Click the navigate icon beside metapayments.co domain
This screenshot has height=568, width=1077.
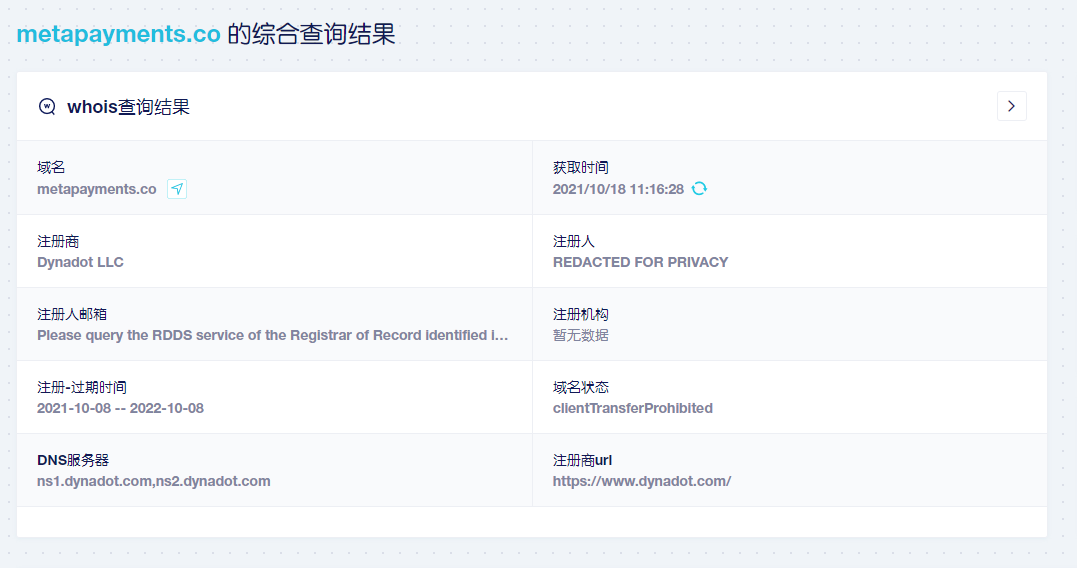(x=177, y=189)
